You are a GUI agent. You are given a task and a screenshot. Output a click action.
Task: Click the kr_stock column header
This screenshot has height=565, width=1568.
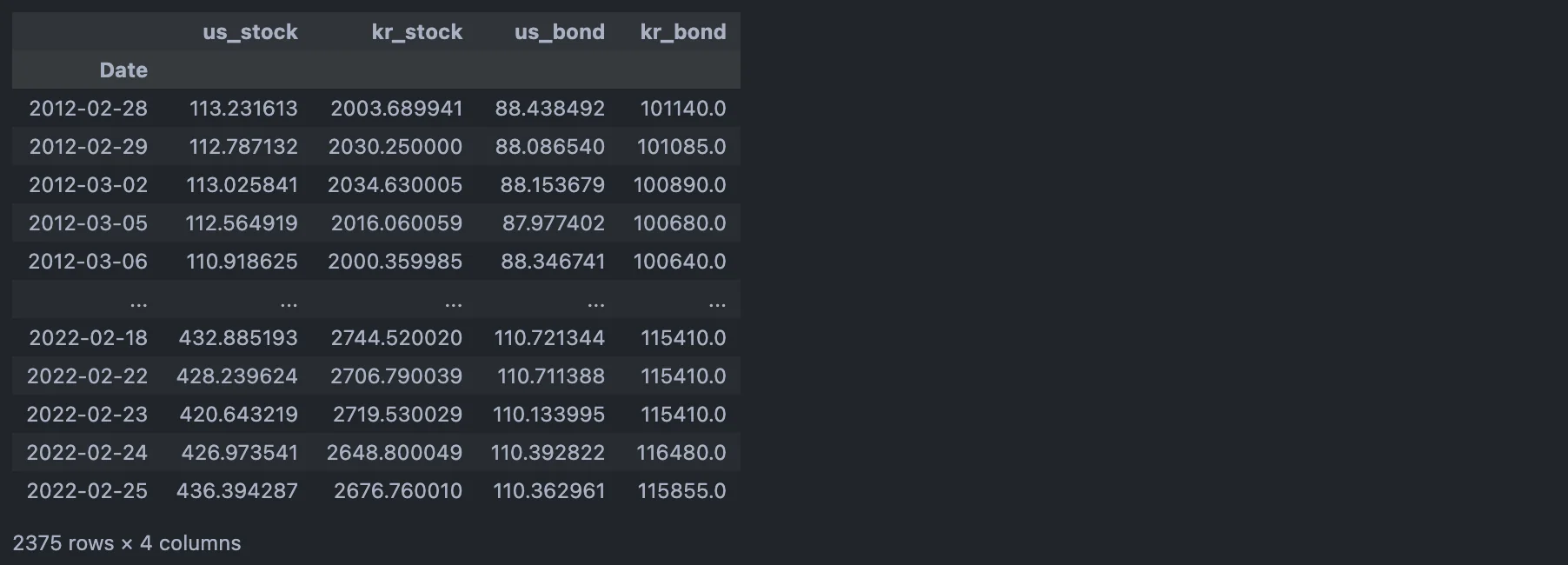click(416, 32)
